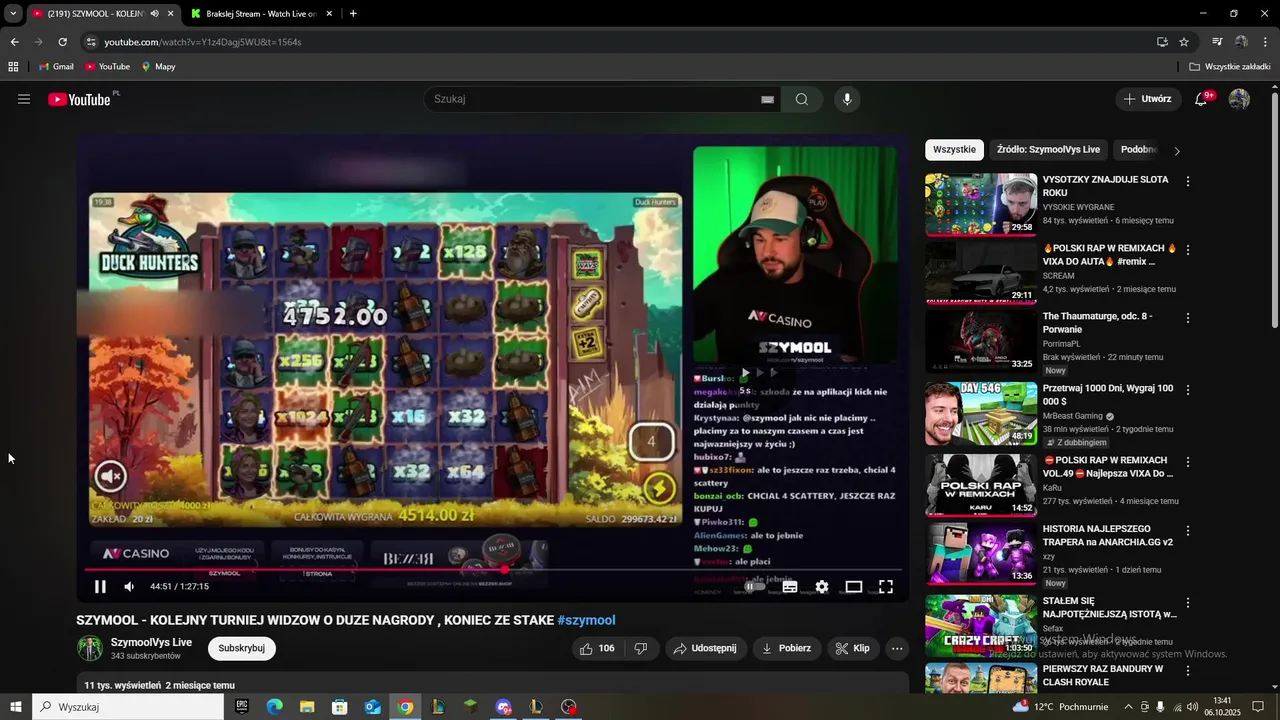This screenshot has width=1280, height=720.
Task: Bookmark this page with star icon
Action: 1184,42
